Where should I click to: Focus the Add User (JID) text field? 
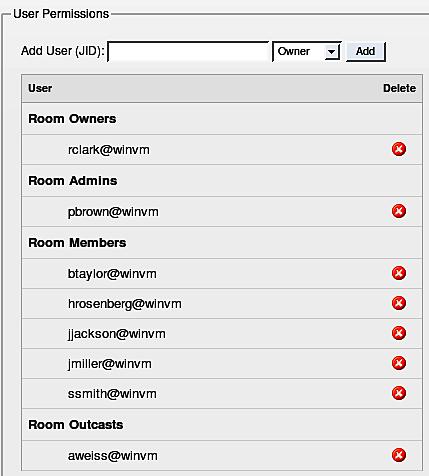click(188, 51)
